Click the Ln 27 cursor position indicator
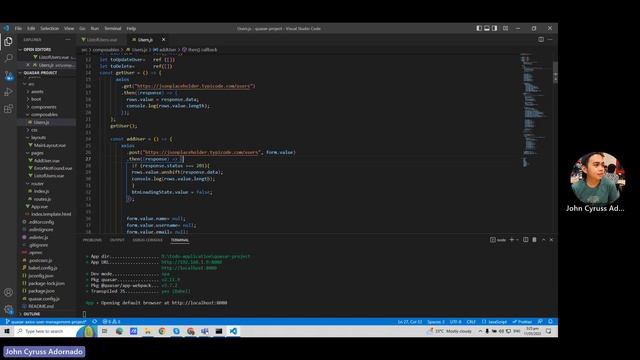 (410, 322)
